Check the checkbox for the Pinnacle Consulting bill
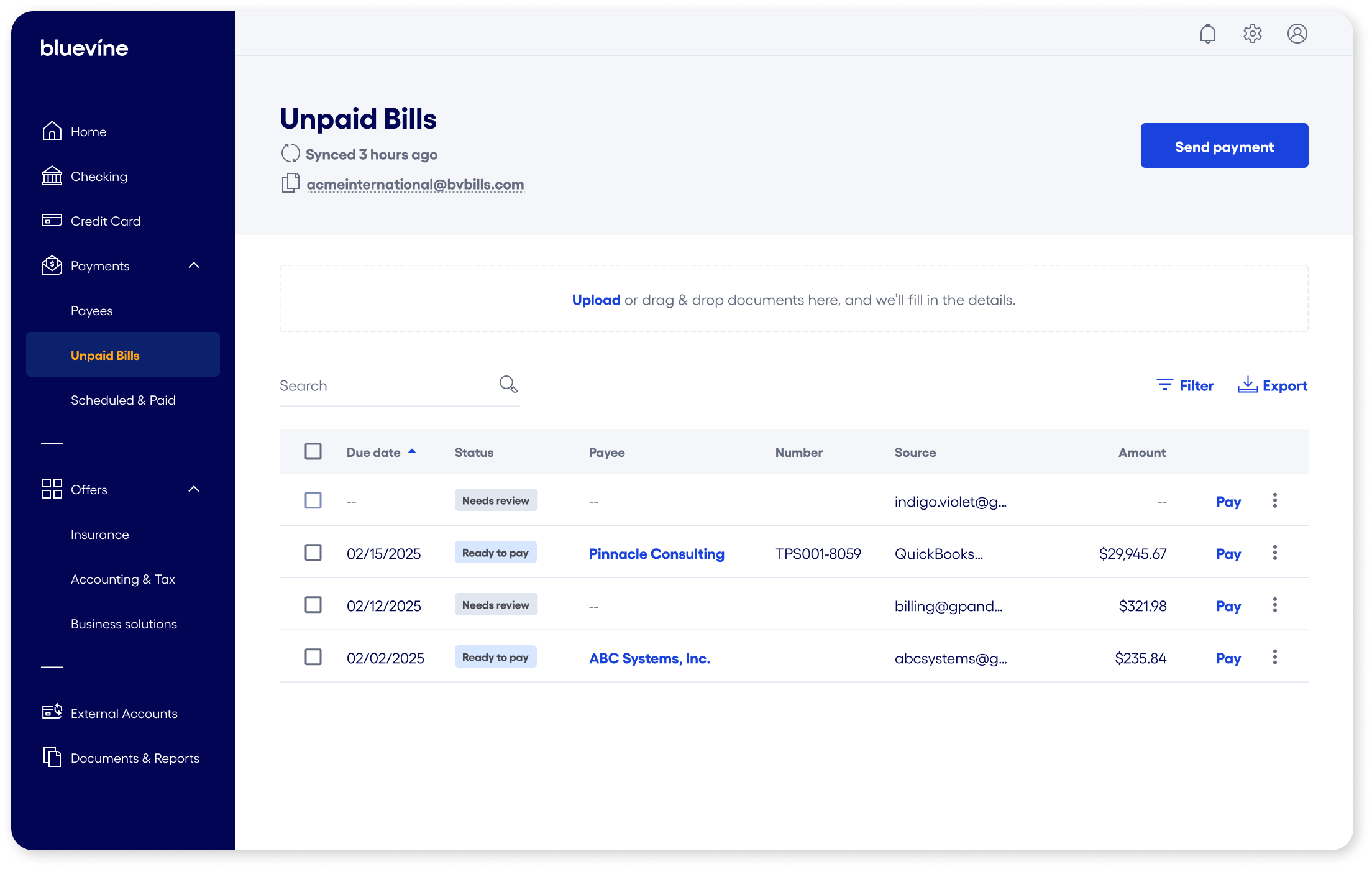 click(x=313, y=553)
